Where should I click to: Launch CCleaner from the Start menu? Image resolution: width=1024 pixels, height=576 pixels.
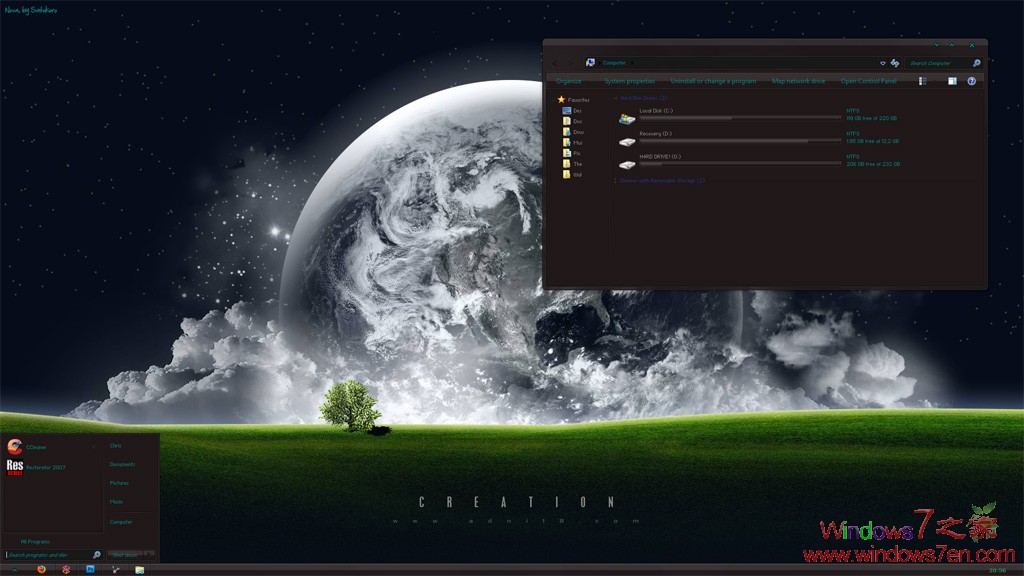click(x=35, y=447)
